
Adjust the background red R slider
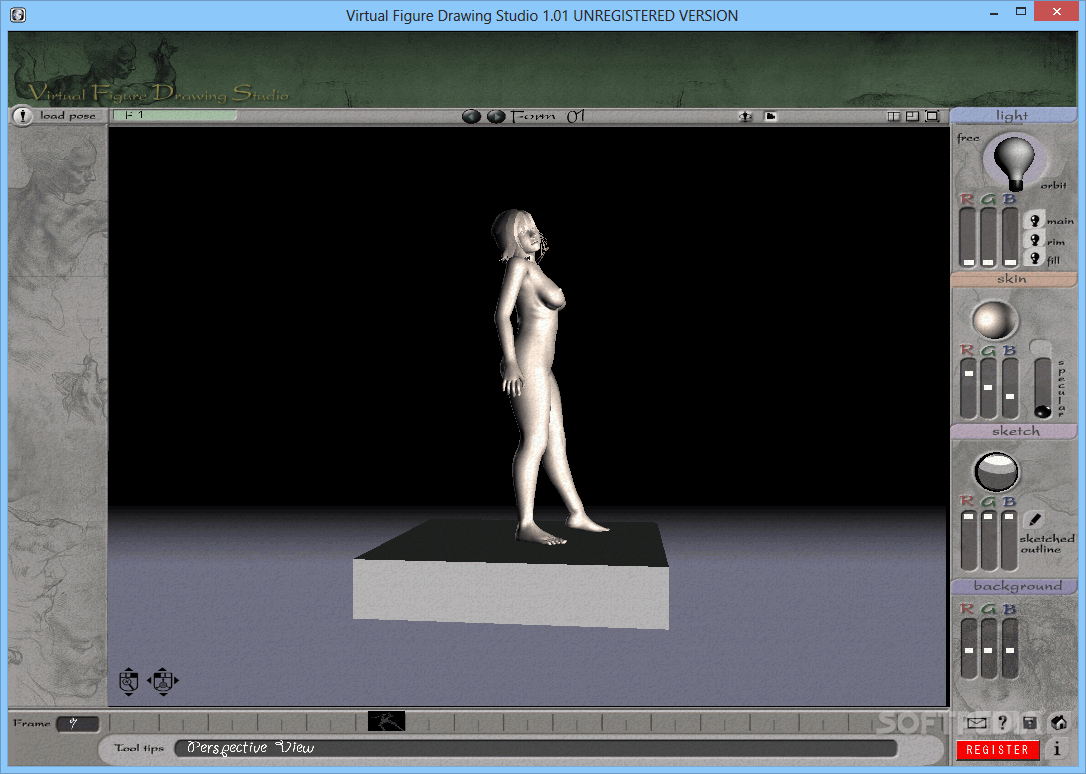pyautogui.click(x=968, y=649)
